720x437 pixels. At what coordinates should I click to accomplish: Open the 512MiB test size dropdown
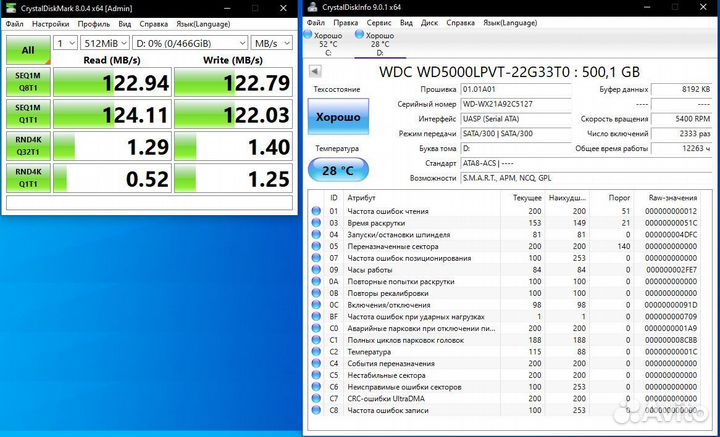105,43
